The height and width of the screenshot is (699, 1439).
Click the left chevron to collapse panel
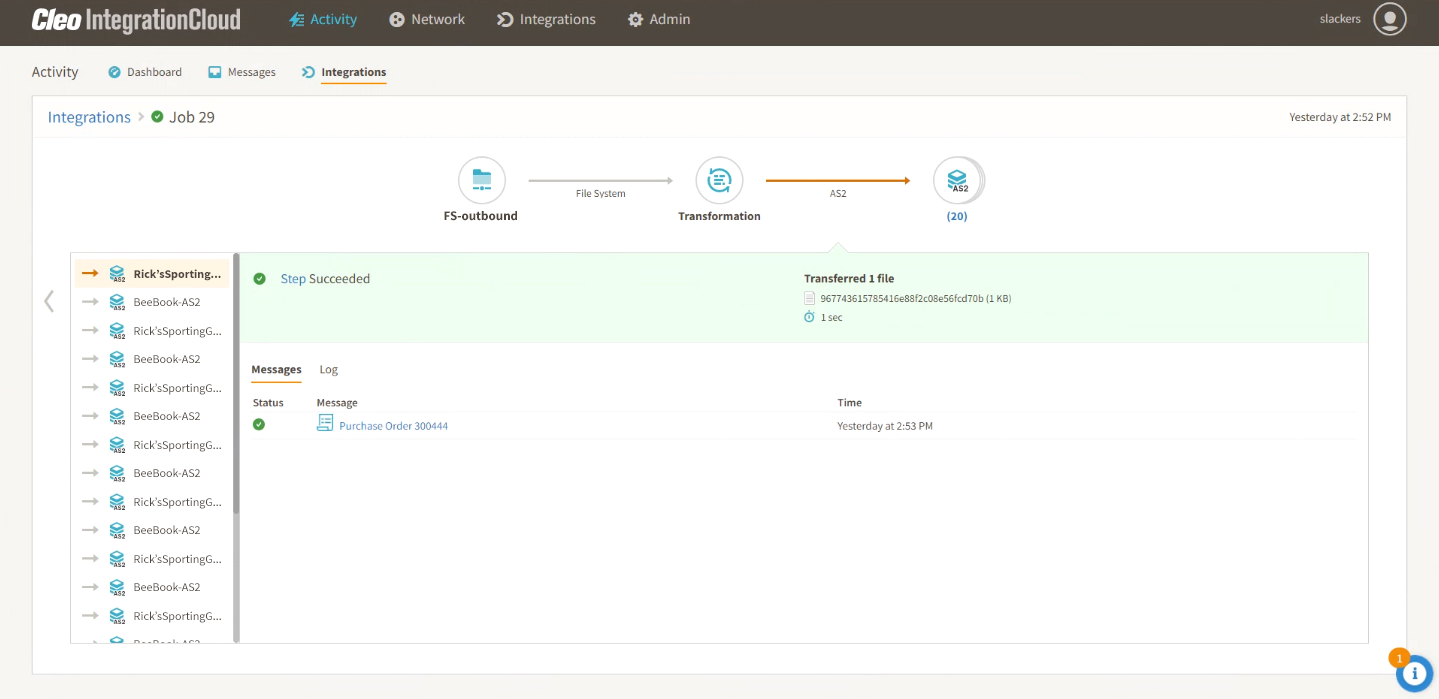pyautogui.click(x=49, y=301)
